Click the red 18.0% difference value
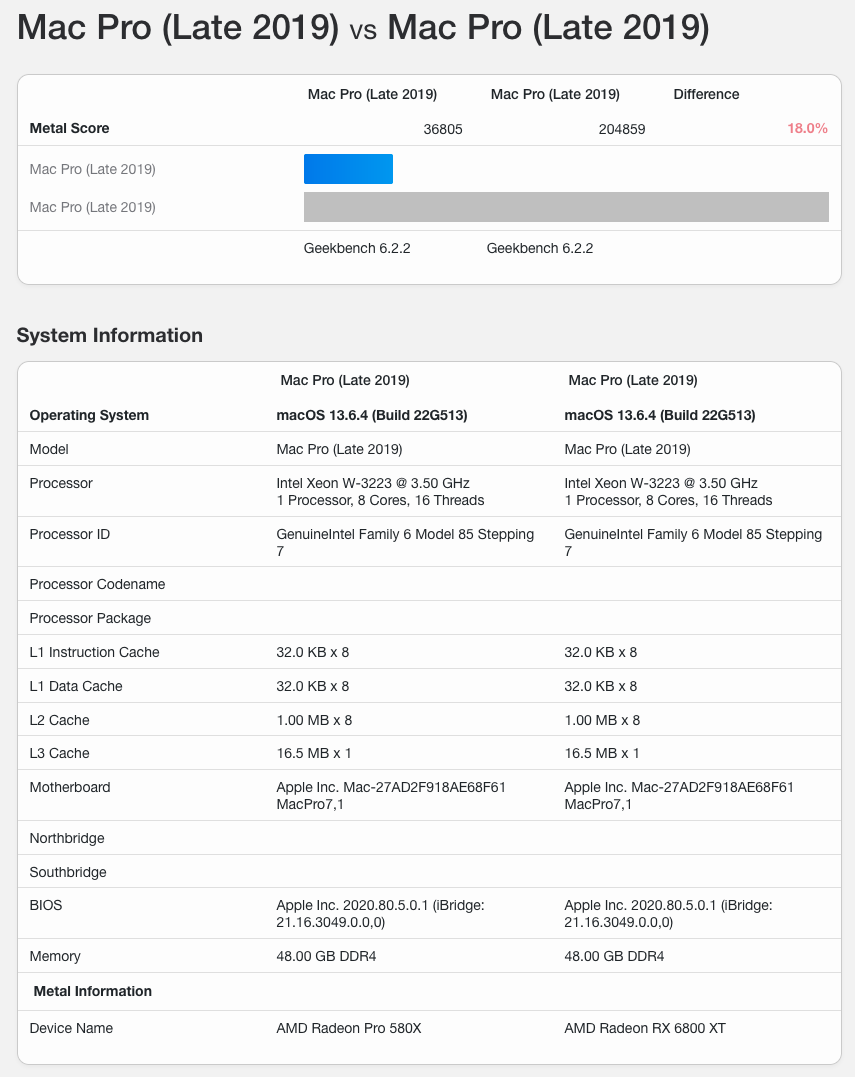This screenshot has height=1077, width=855. point(807,128)
